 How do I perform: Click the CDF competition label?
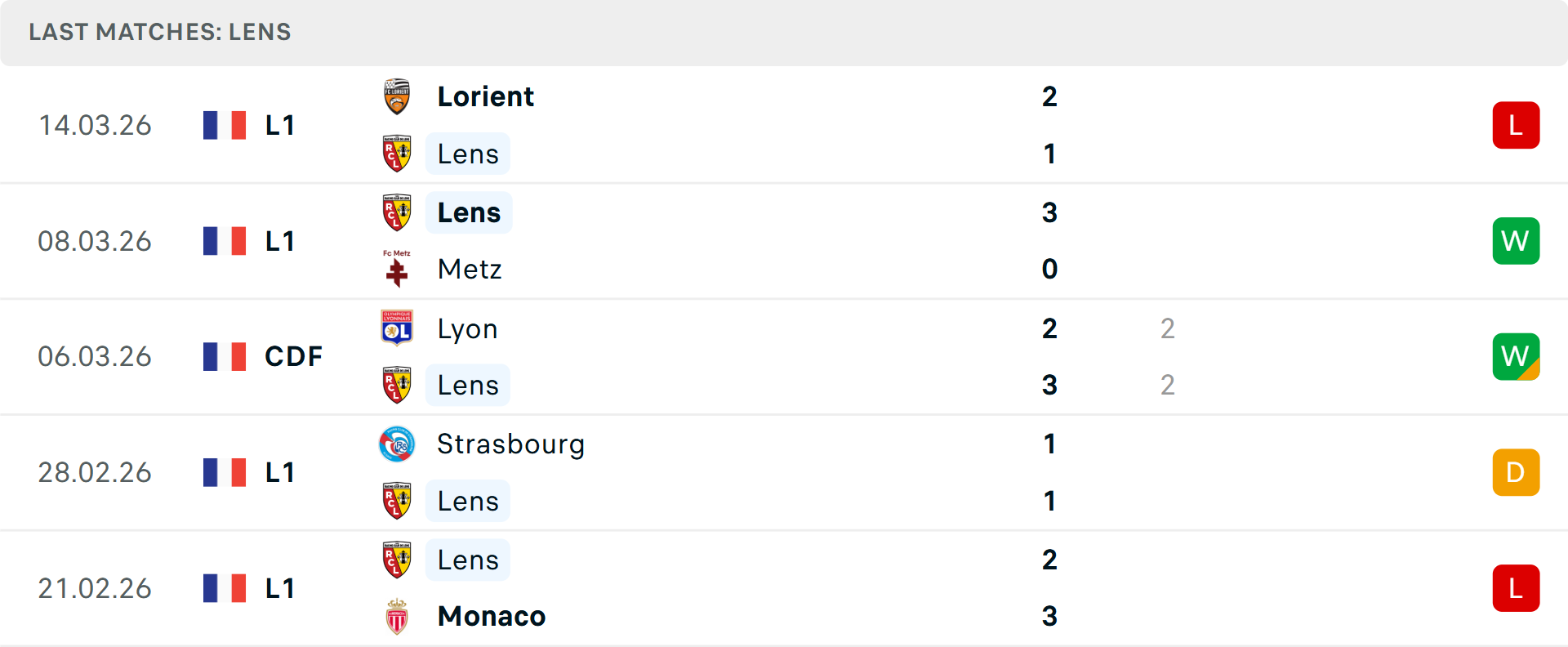coord(293,356)
